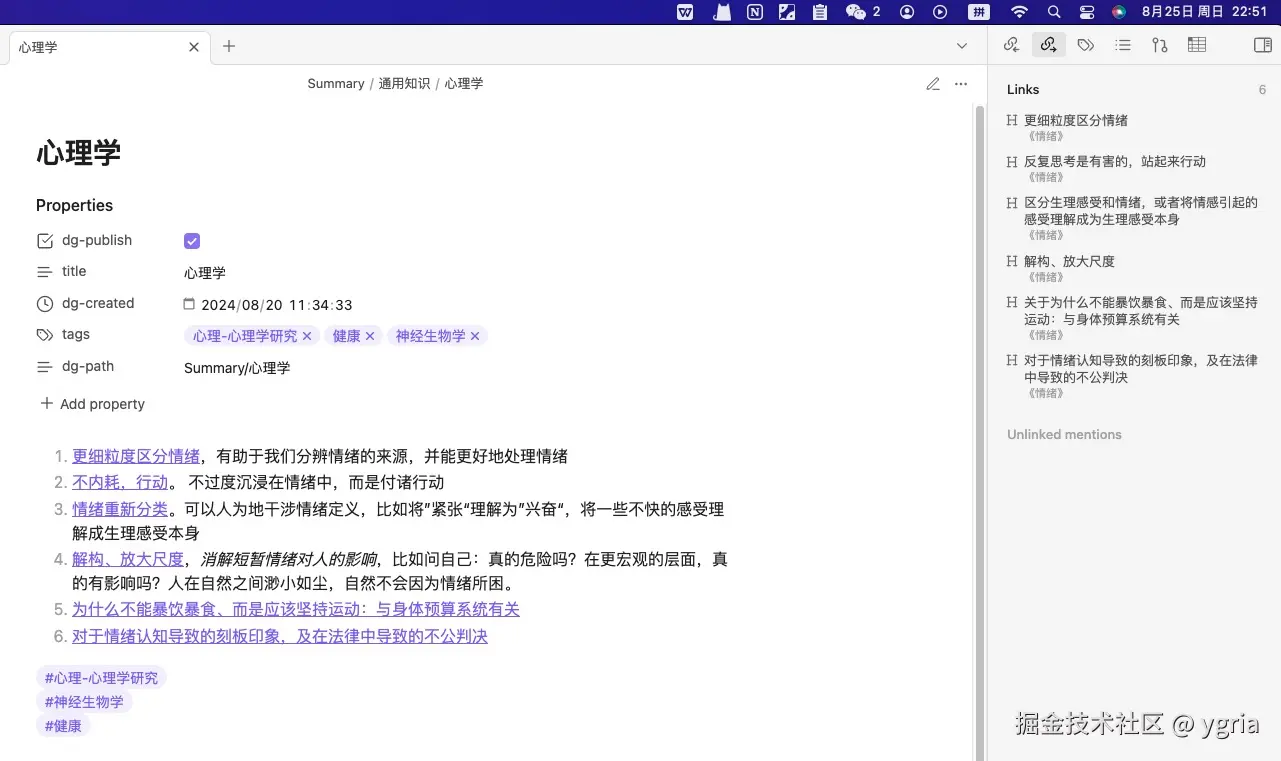
Task: Open WPS icon in the macOS menu bar
Action: [685, 12]
